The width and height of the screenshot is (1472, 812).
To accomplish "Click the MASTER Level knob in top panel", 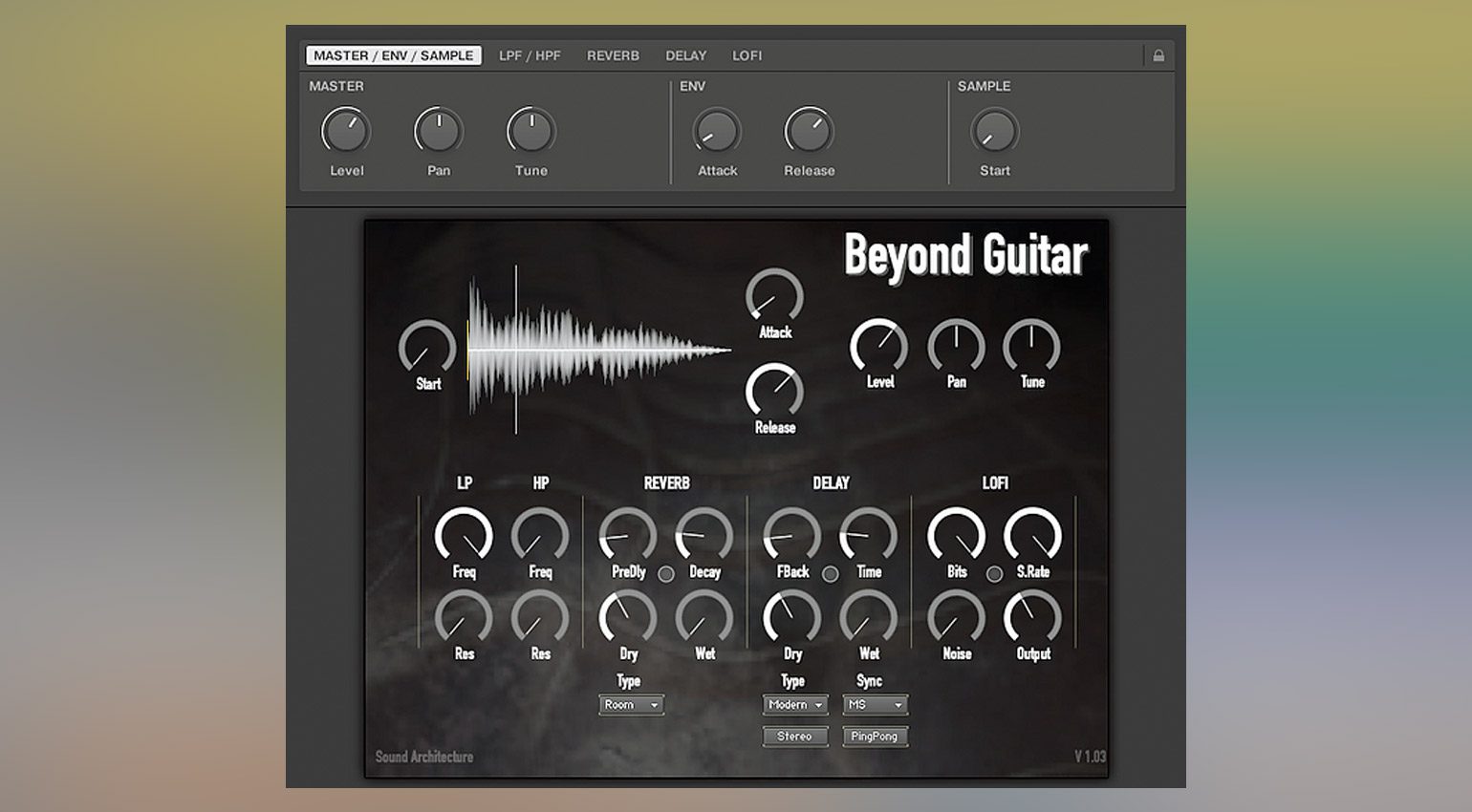I will point(345,131).
